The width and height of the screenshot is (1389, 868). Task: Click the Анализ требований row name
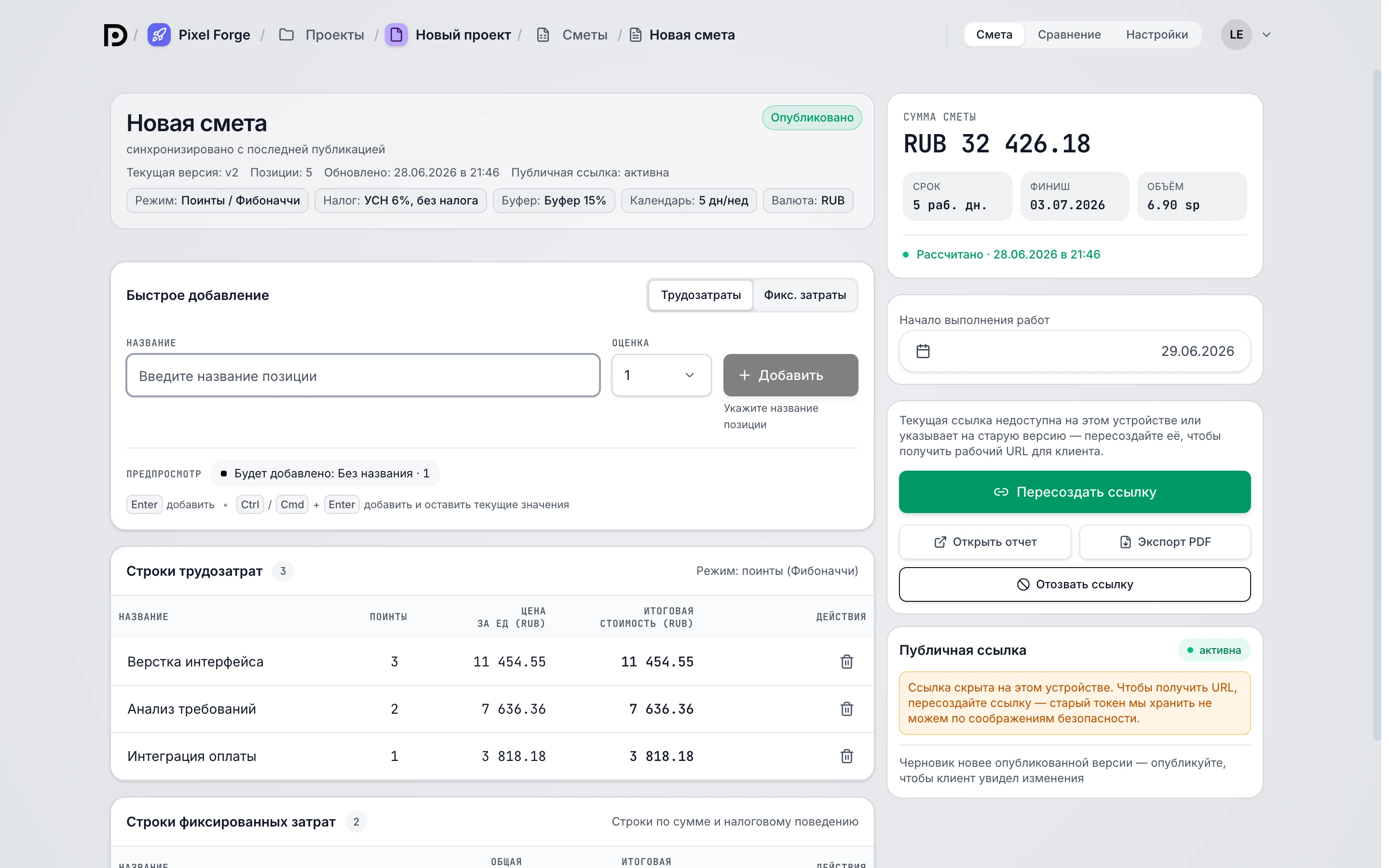191,708
